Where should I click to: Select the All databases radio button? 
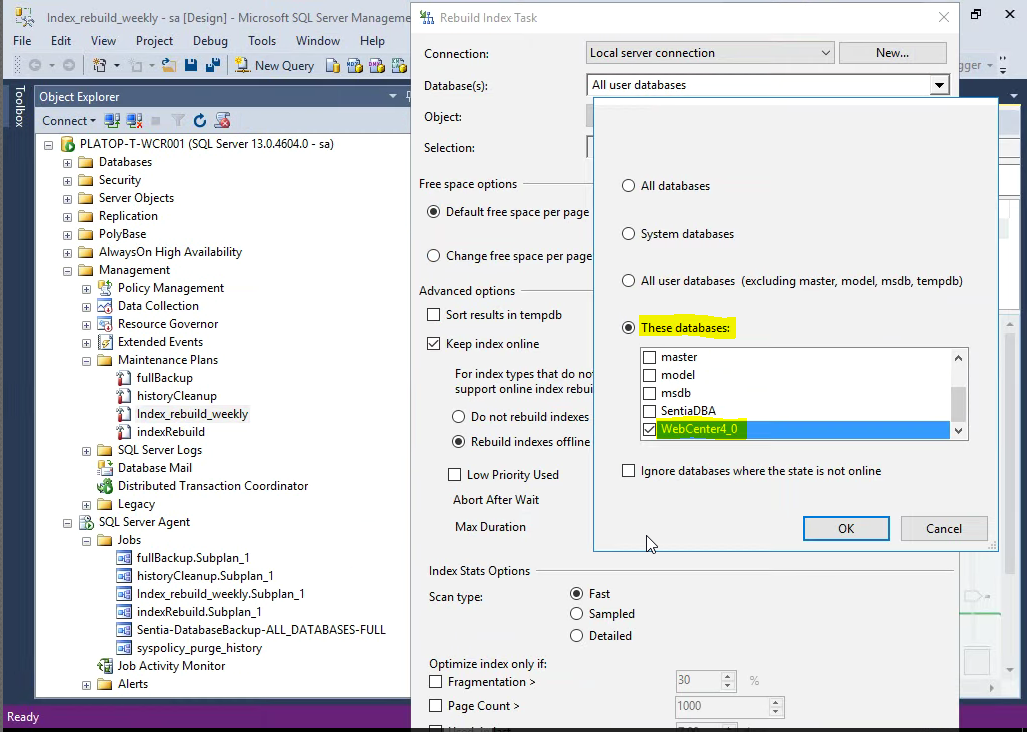click(629, 186)
